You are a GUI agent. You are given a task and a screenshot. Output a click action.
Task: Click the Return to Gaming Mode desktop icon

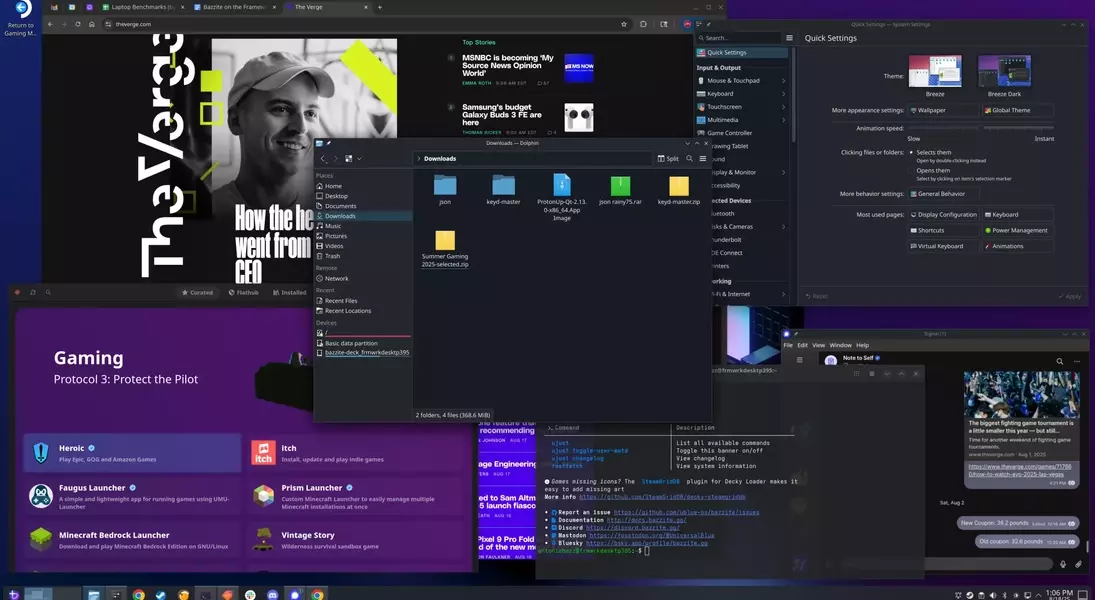coord(21,10)
